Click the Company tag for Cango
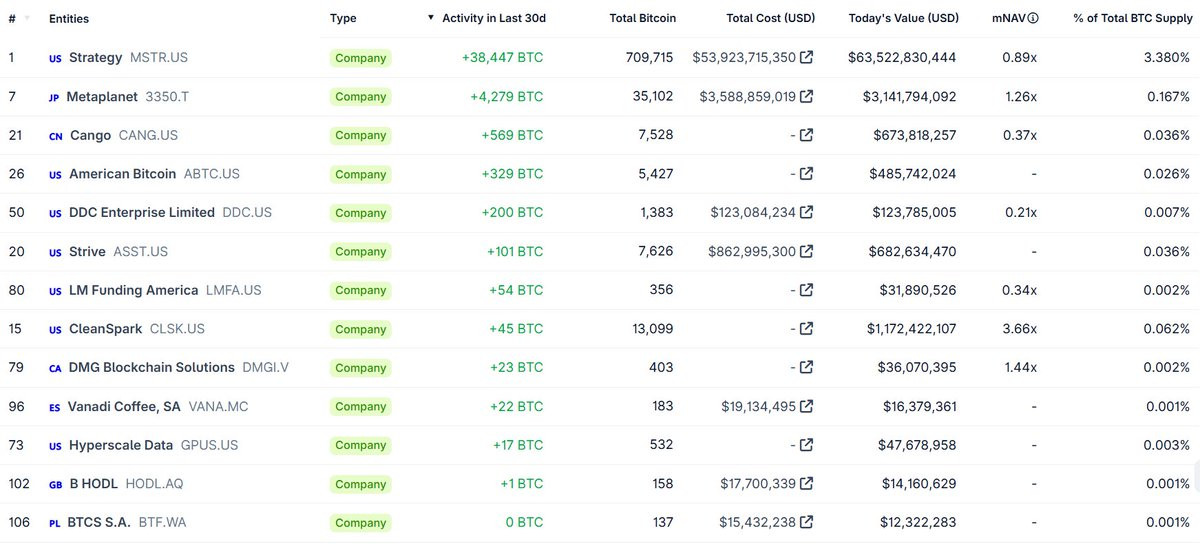Screen dimensions: 1200x544 [360, 135]
